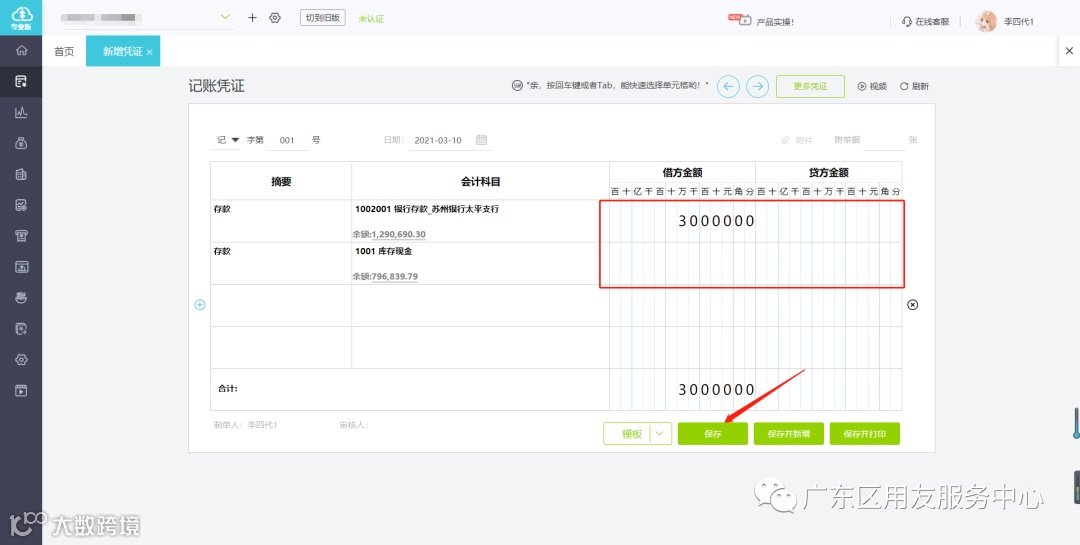Open the calendar icon beside the date
This screenshot has width=1080, height=545.
coord(481,139)
